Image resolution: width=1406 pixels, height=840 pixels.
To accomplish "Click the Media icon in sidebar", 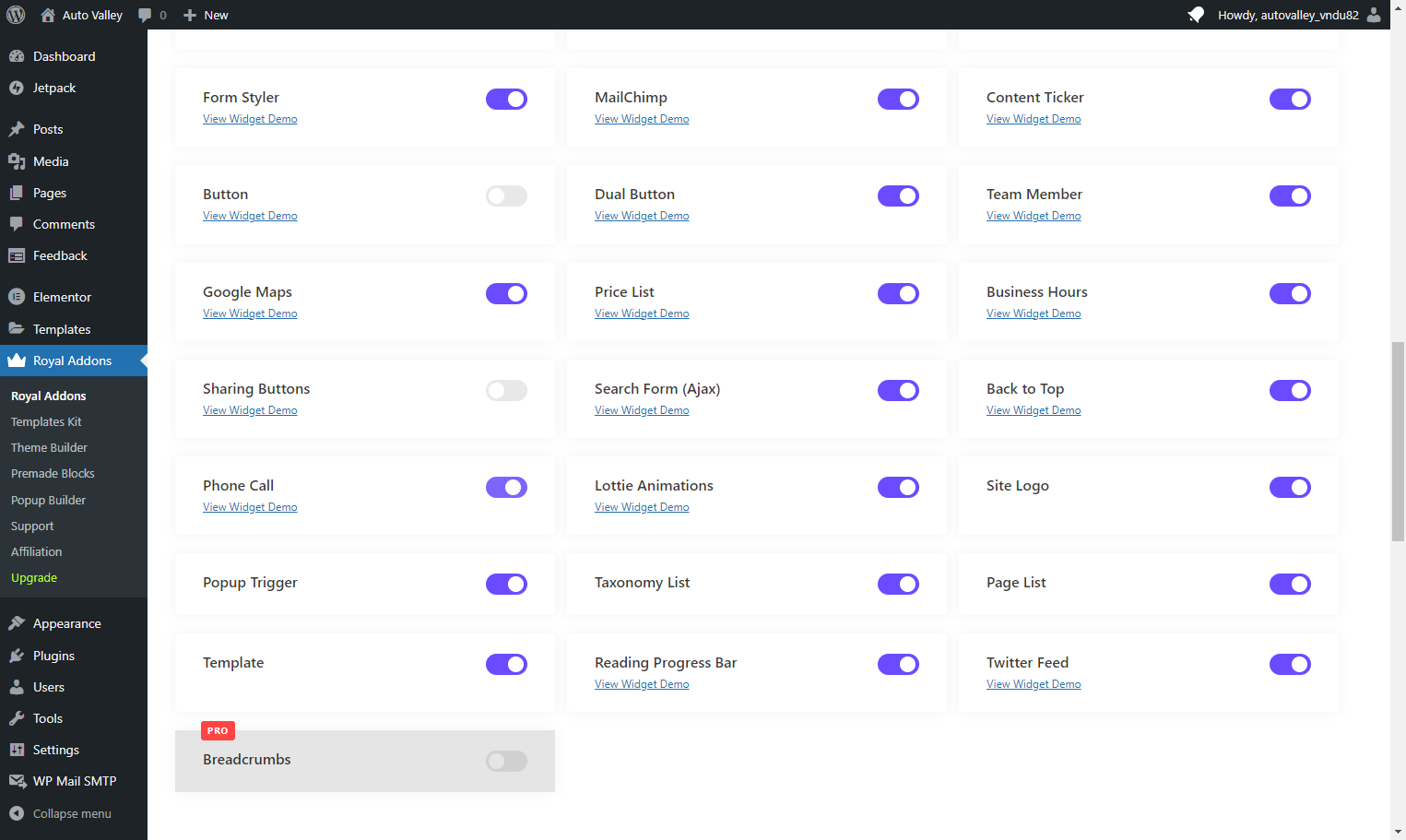I will click(x=17, y=161).
